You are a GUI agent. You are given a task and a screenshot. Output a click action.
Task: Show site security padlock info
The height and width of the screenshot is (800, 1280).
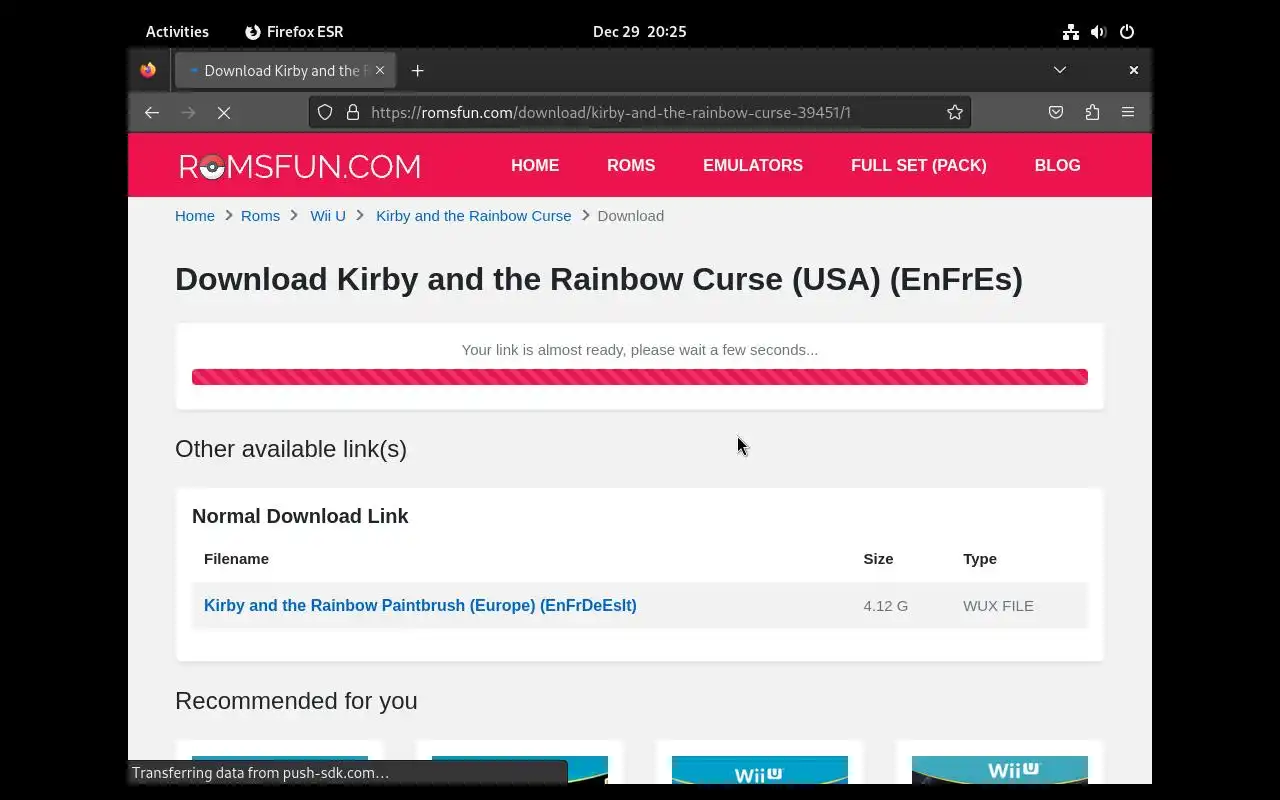[x=353, y=112]
